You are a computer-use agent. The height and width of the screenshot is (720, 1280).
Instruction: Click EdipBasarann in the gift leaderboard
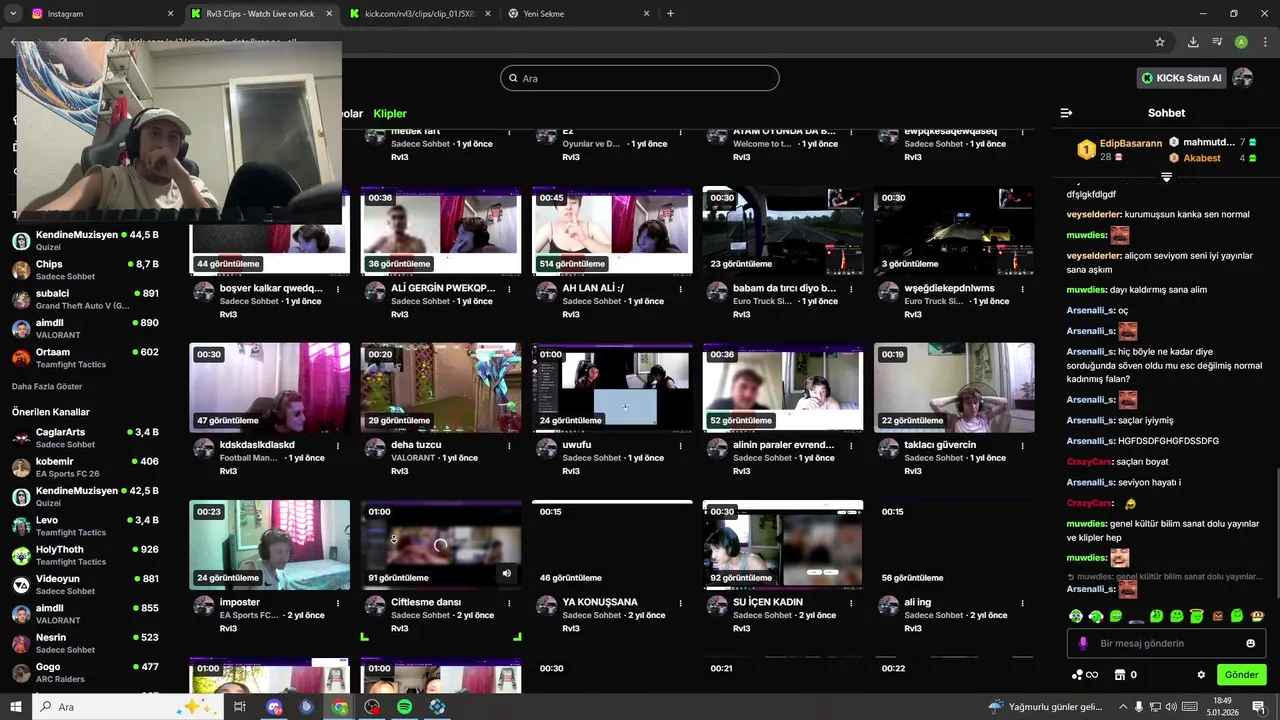[x=1130, y=144]
